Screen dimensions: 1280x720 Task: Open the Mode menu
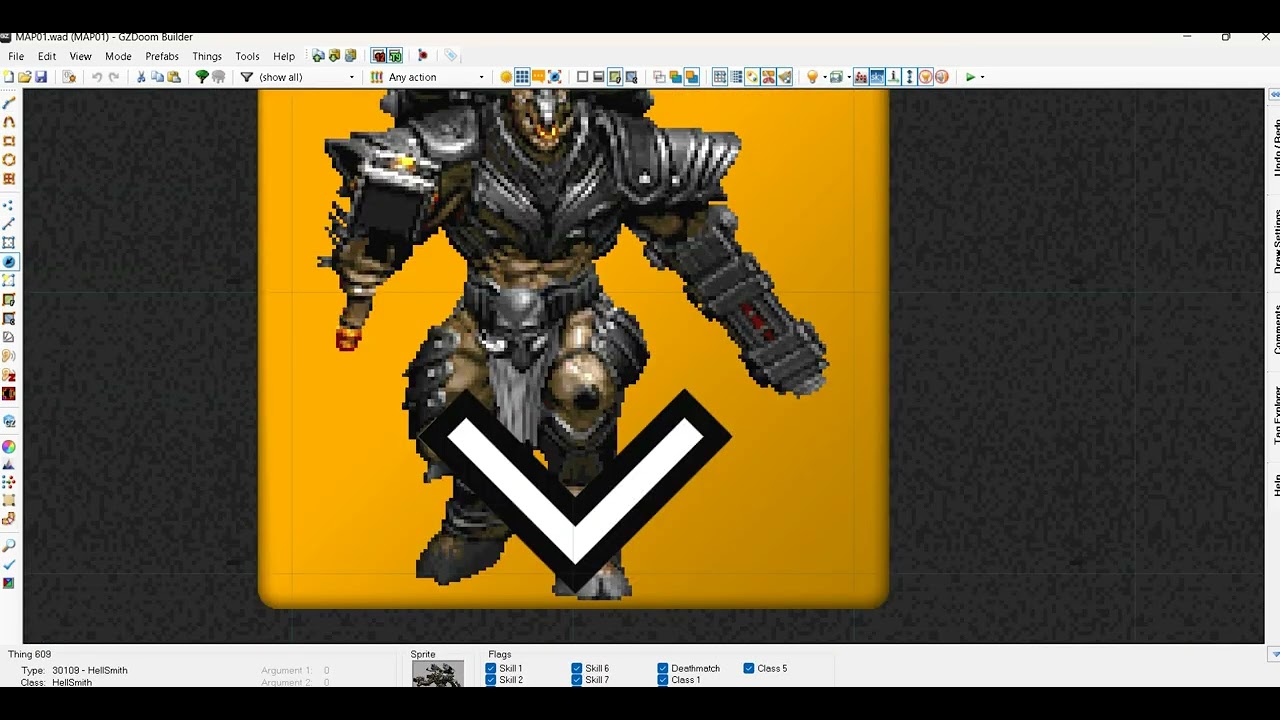pyautogui.click(x=118, y=56)
